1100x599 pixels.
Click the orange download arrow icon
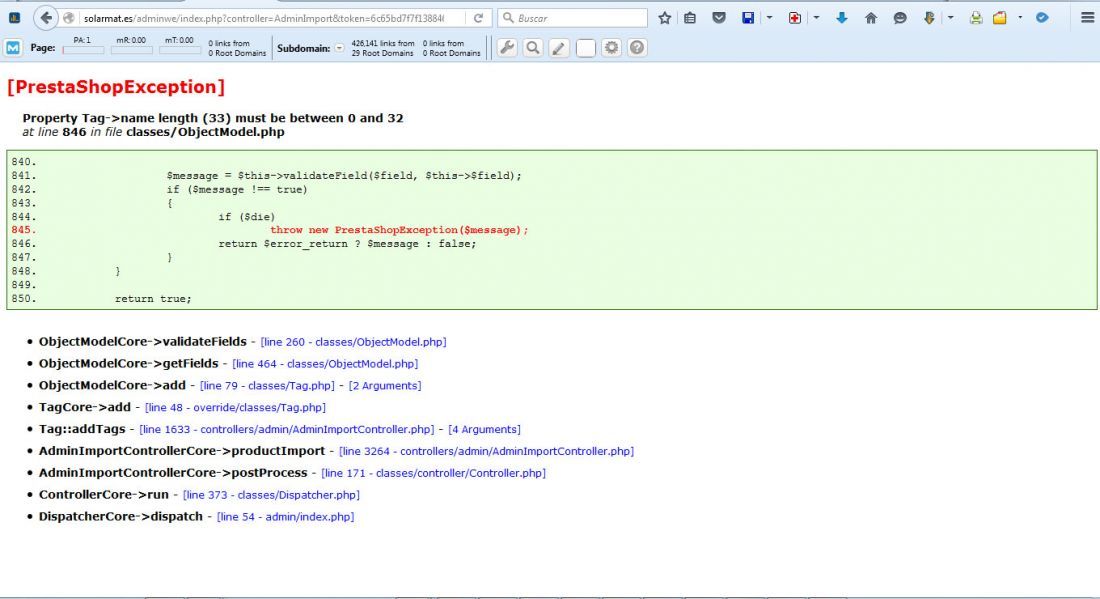929,18
